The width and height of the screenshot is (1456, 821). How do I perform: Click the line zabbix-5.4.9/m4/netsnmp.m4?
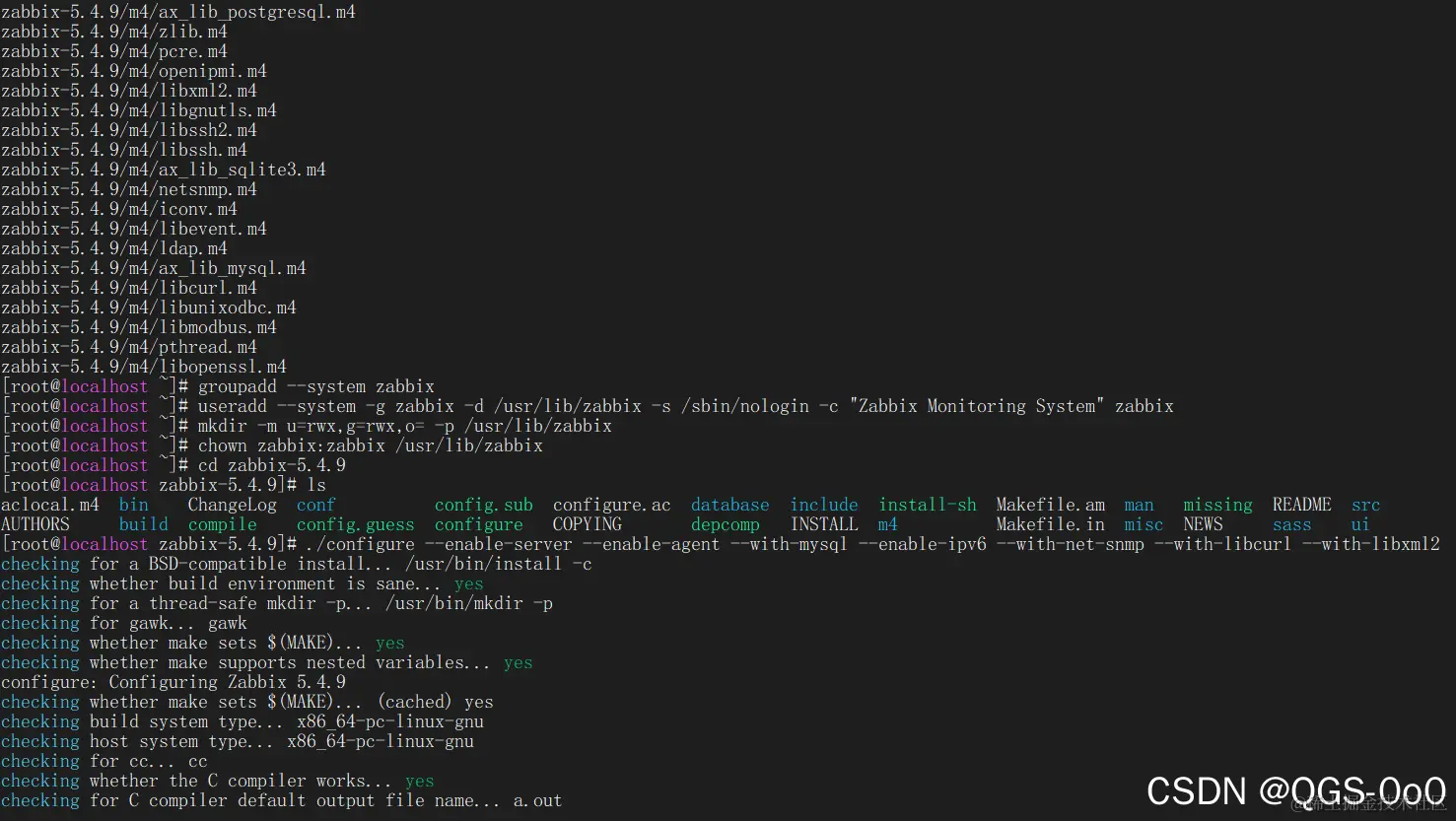click(129, 189)
